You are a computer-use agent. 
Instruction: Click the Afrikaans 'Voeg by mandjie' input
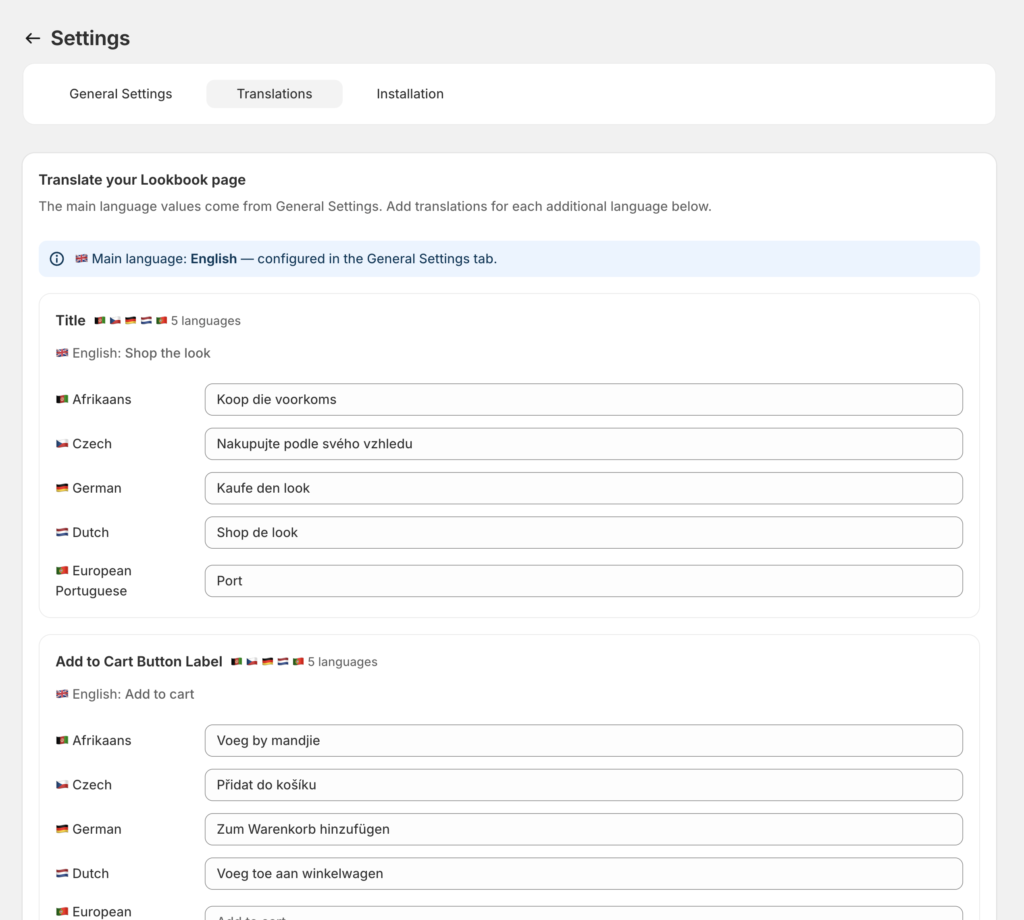point(583,741)
